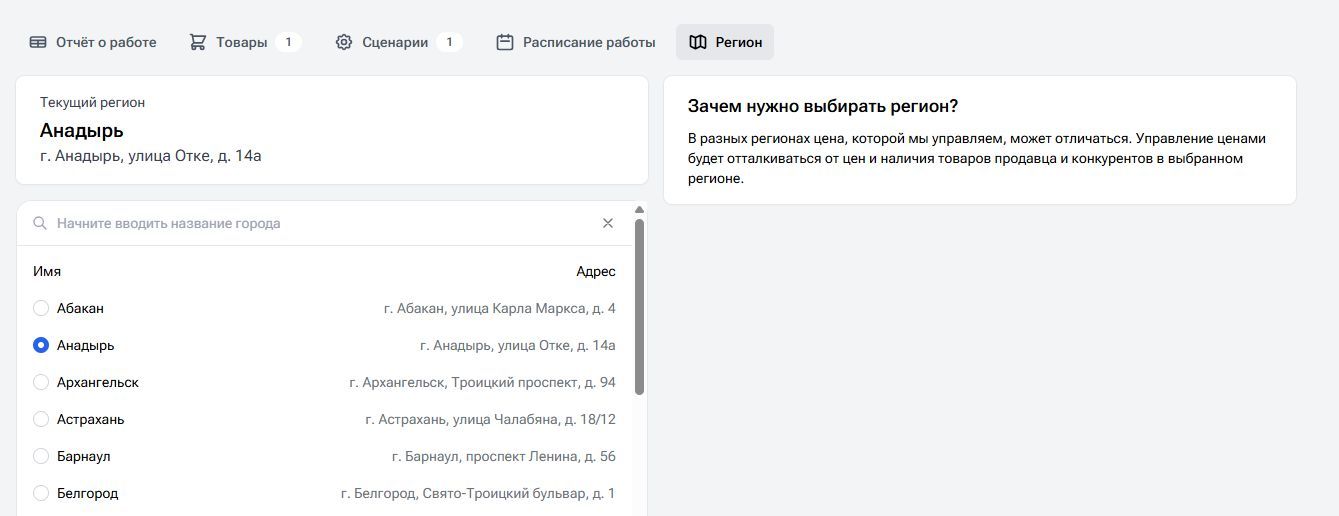Click the city name search field
Viewport: 1339px width, 516px height.
(320, 223)
